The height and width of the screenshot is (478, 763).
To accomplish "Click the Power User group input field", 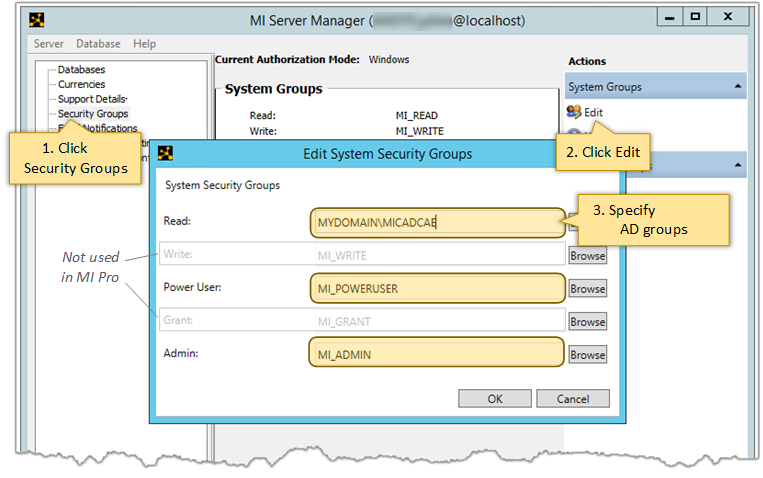I will click(437, 288).
